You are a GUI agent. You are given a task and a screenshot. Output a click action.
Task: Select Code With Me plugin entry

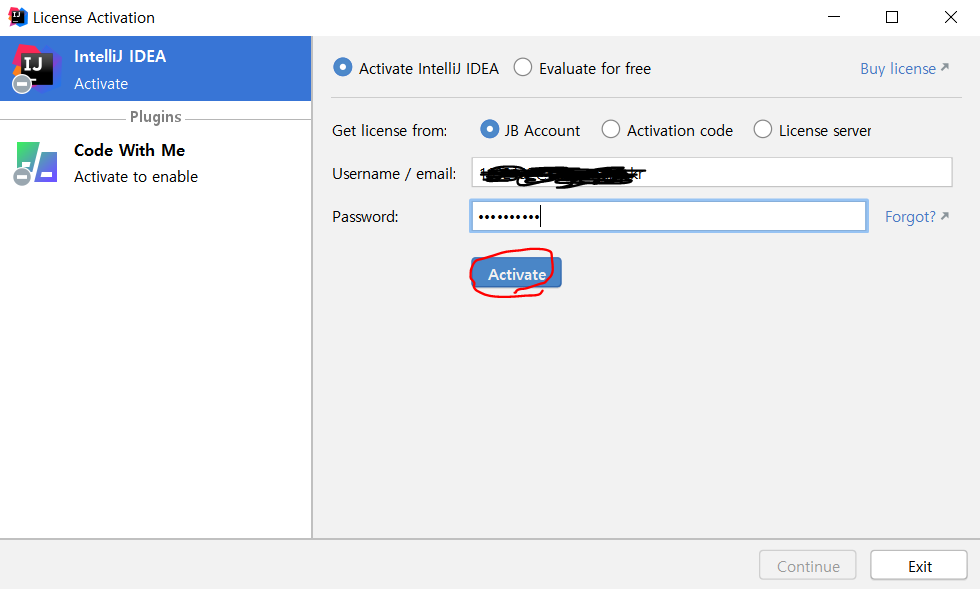point(156,163)
